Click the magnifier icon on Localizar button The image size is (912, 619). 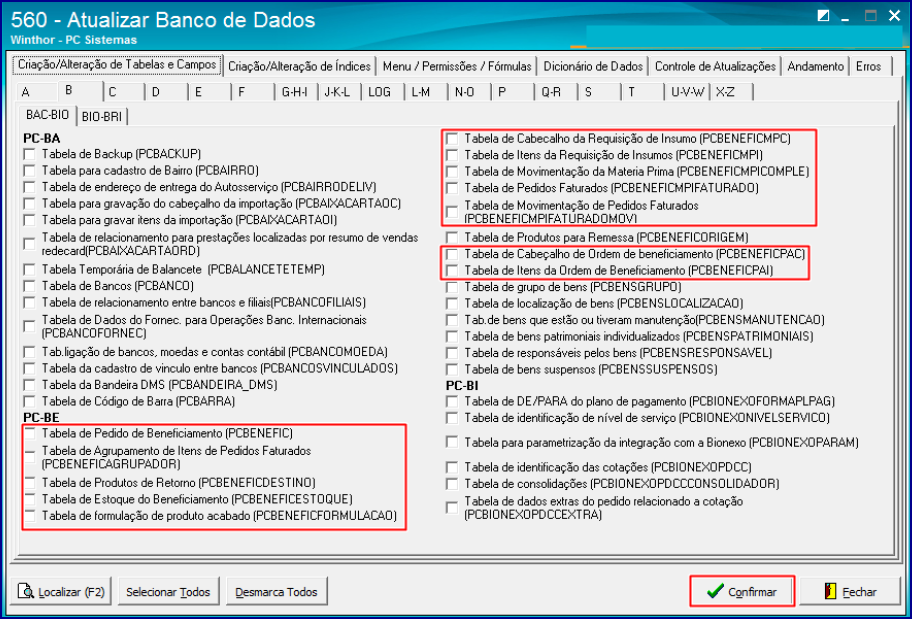[26, 592]
